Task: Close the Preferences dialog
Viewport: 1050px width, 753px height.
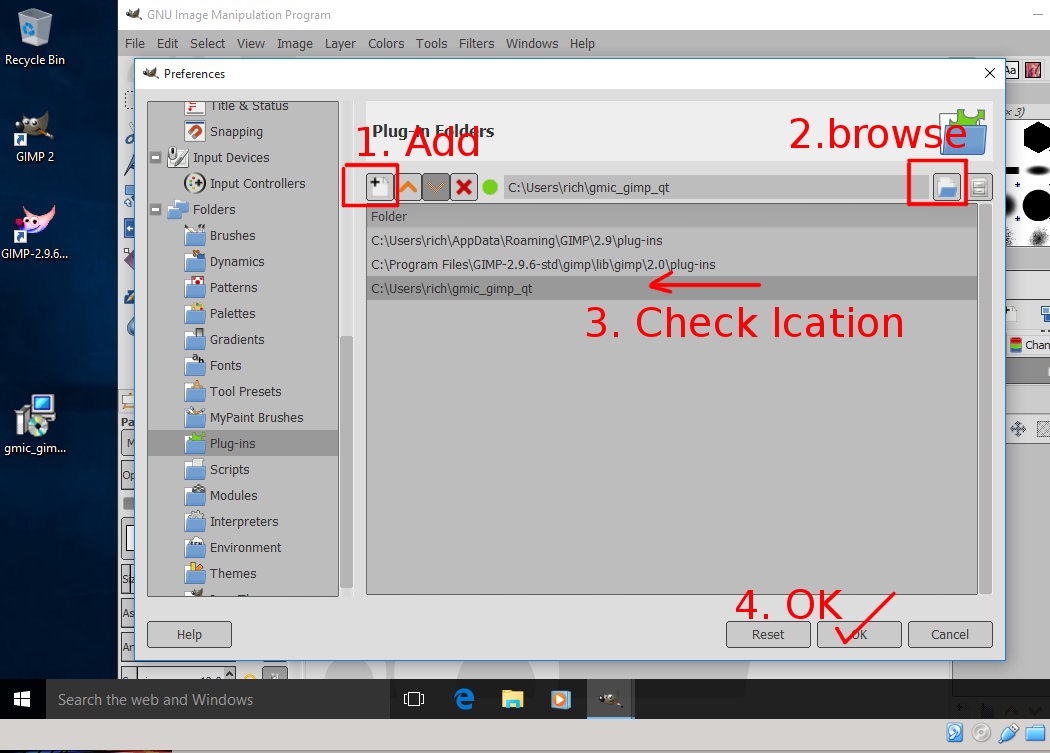Action: coord(990,73)
